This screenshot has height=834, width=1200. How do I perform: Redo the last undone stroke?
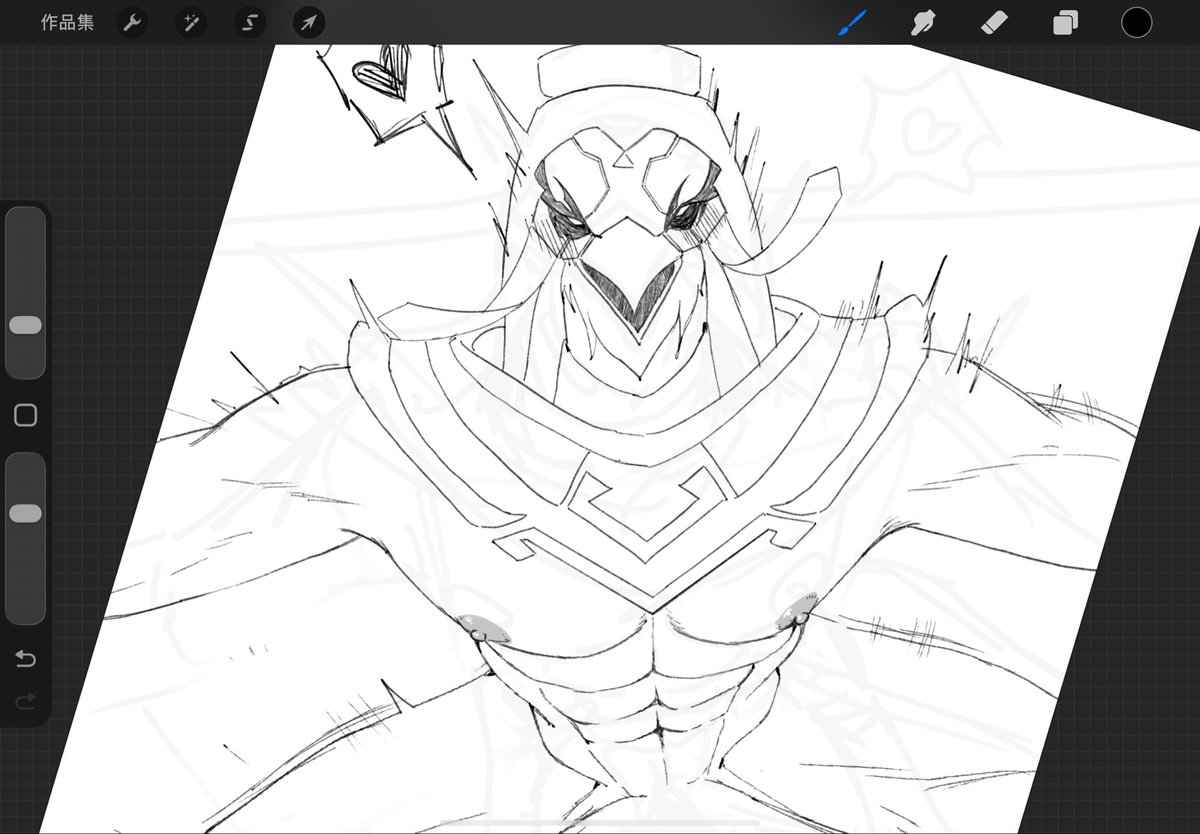[26, 701]
